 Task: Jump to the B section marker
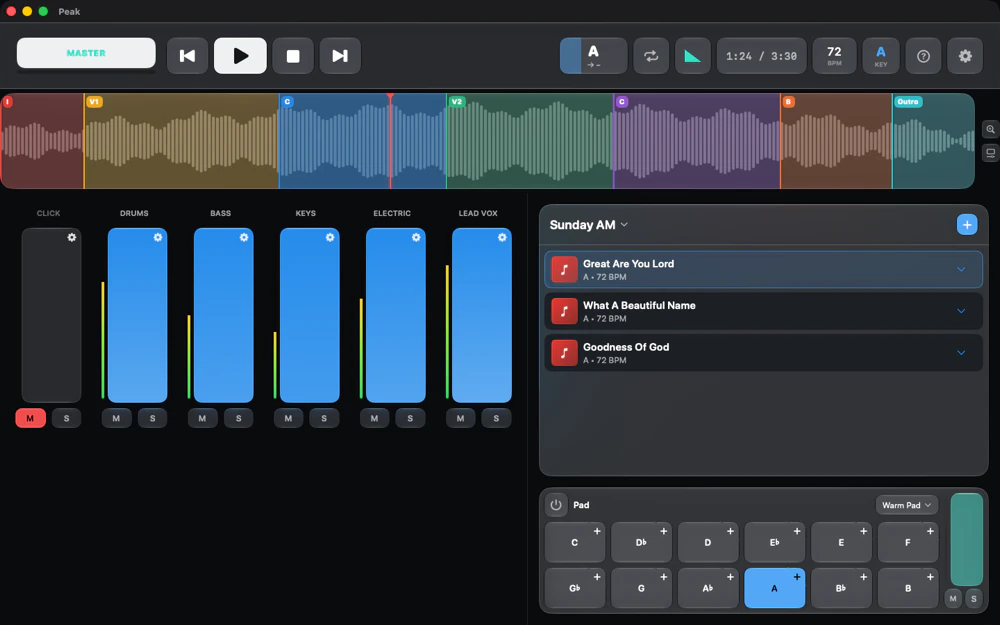click(x=788, y=101)
